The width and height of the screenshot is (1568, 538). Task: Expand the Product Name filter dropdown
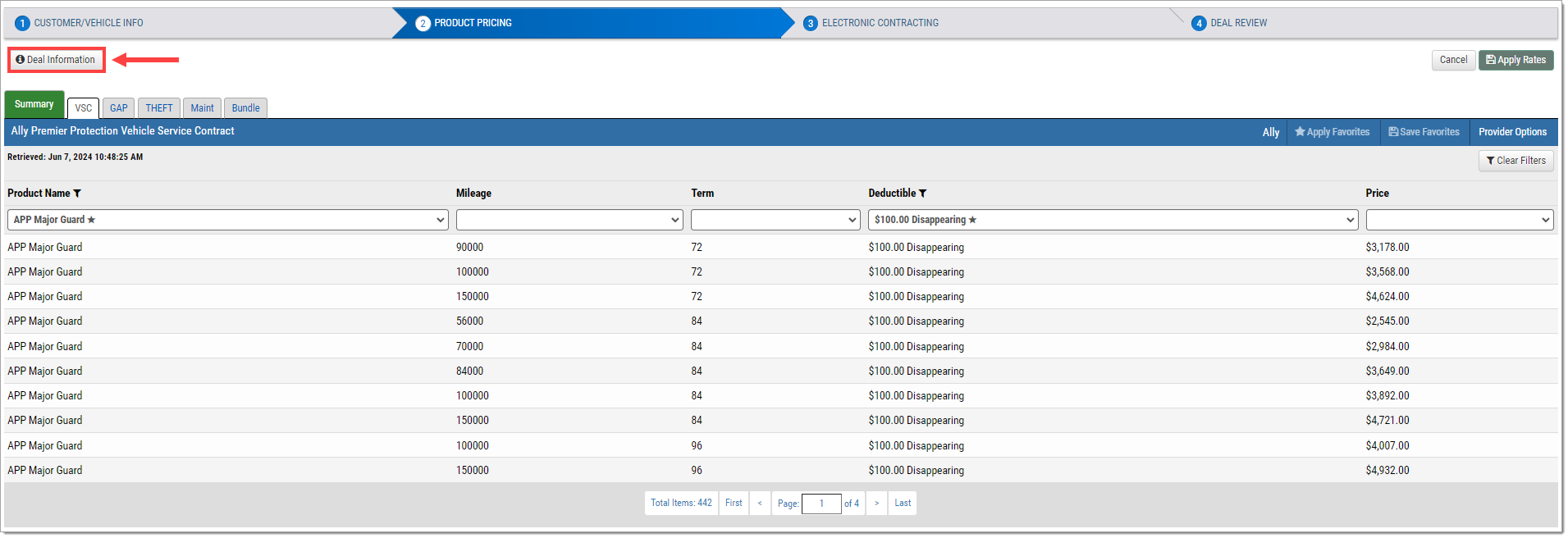[x=228, y=220]
